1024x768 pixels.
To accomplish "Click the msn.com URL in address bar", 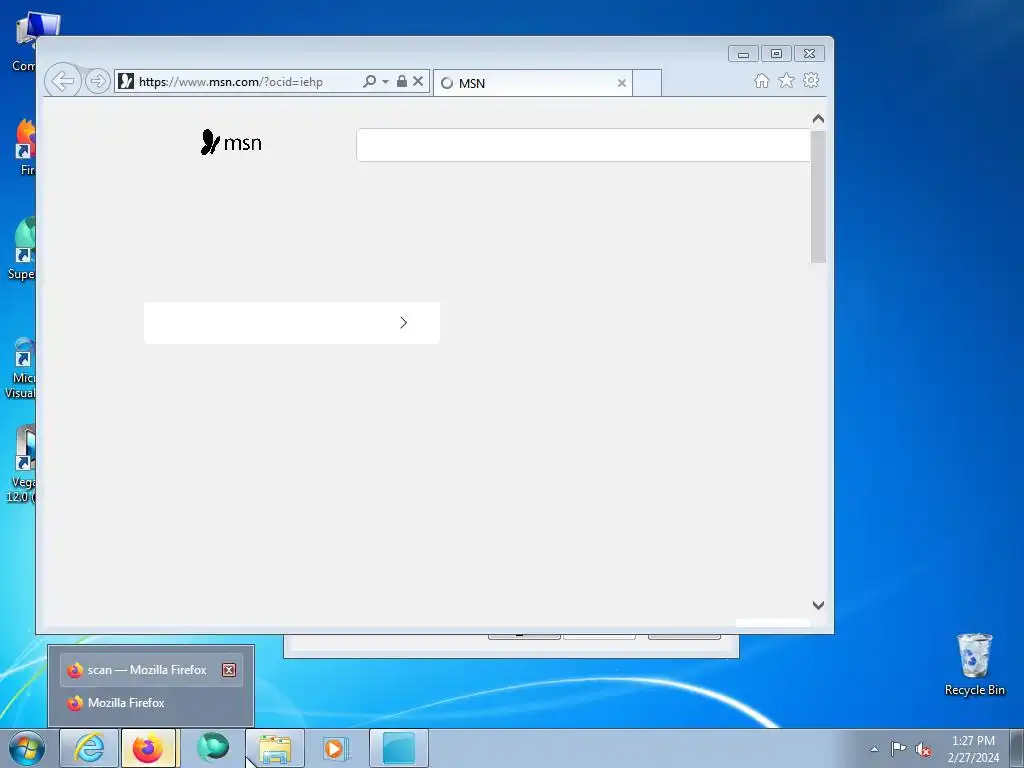I will point(231,82).
